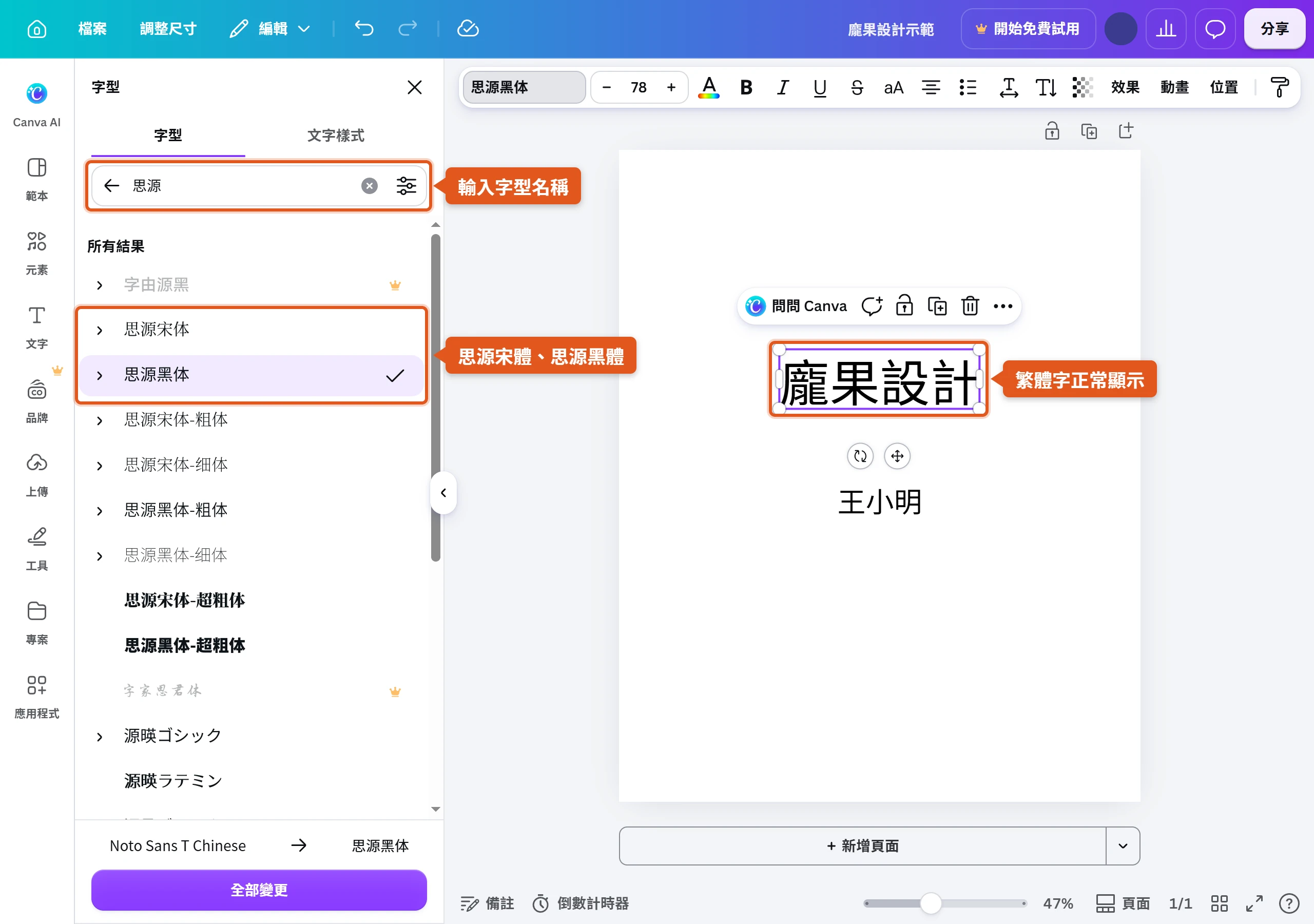Open the add-page options dropdown arrow
This screenshot has width=1314, height=924.
click(x=1122, y=845)
